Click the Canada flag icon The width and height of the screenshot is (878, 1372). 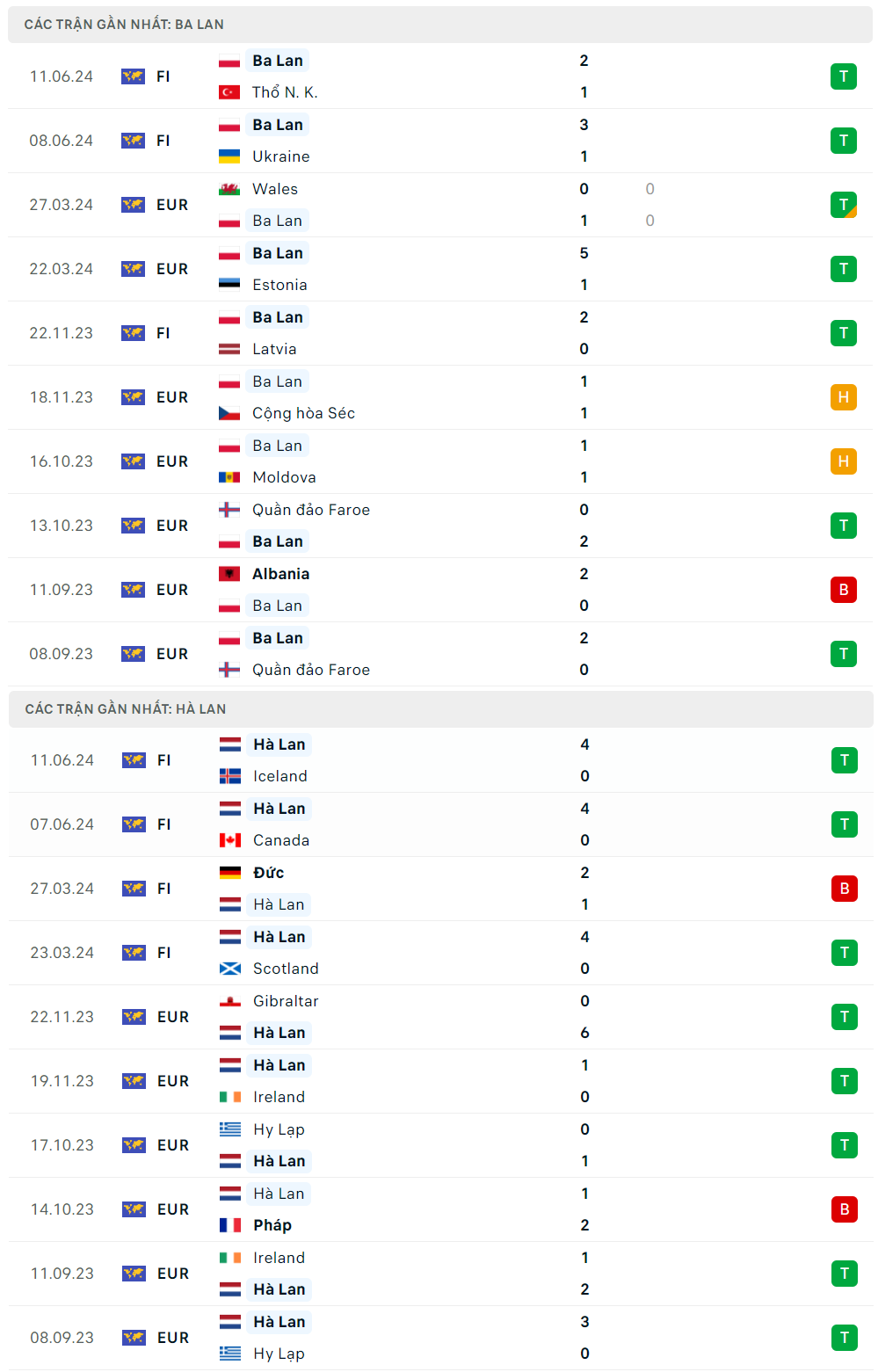pyautogui.click(x=230, y=840)
